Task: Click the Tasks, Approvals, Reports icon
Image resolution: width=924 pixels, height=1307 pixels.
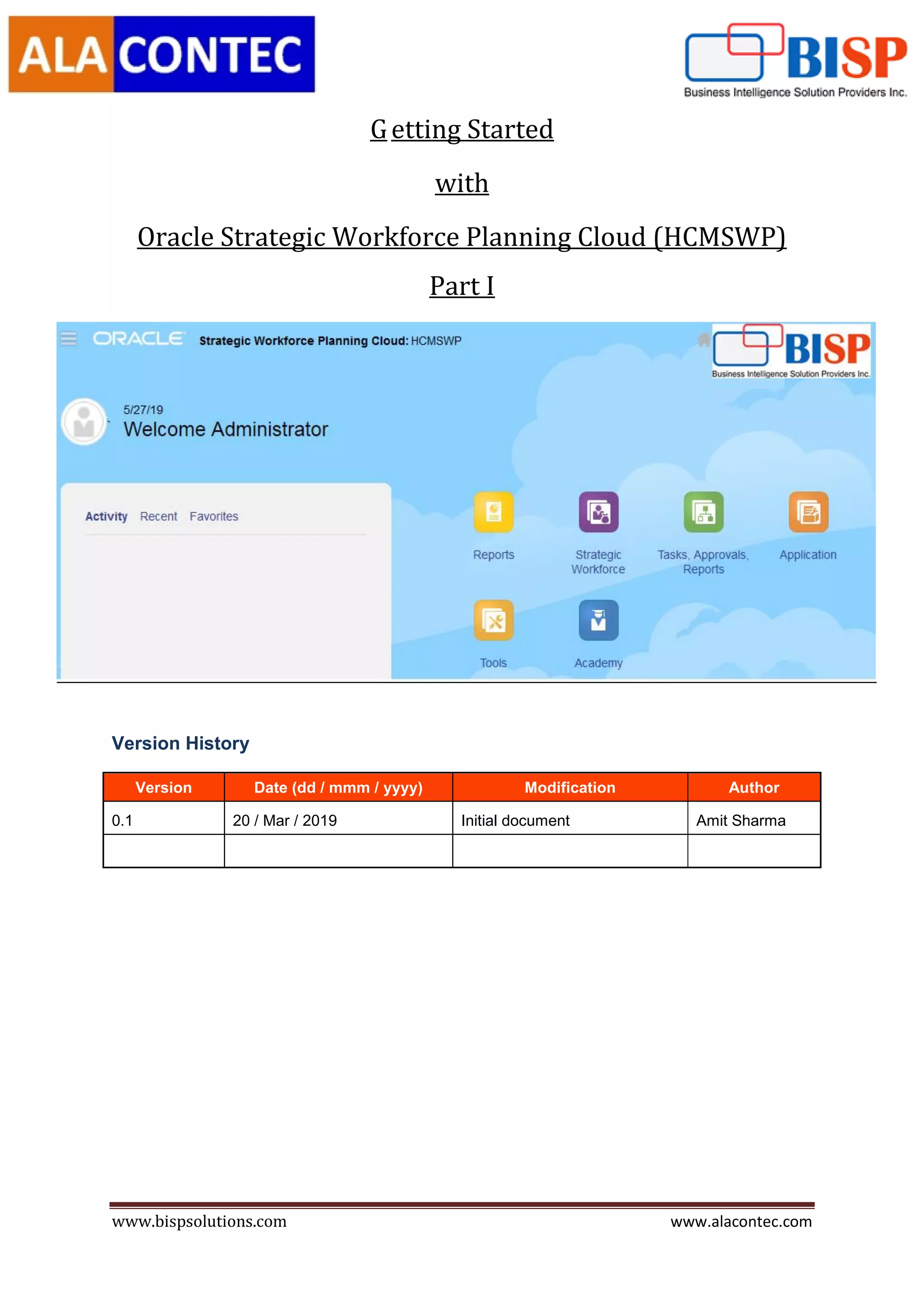Action: click(x=703, y=512)
